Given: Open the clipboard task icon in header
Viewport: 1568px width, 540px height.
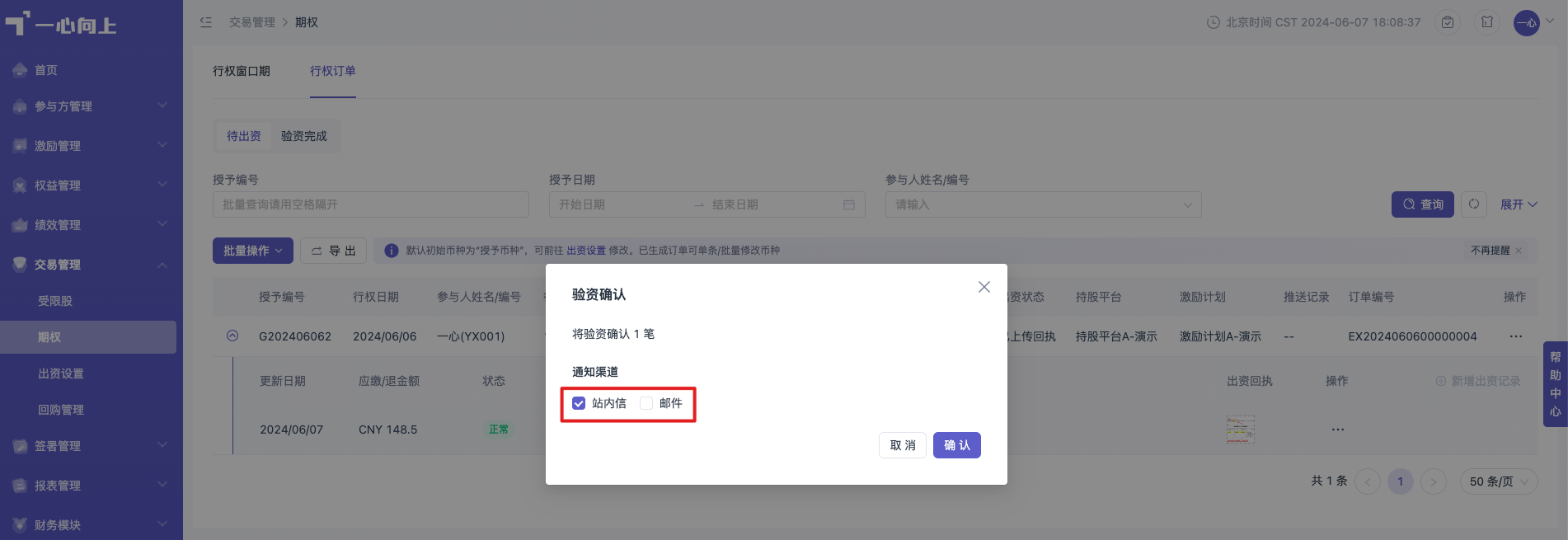Looking at the screenshot, I should pos(1448,22).
